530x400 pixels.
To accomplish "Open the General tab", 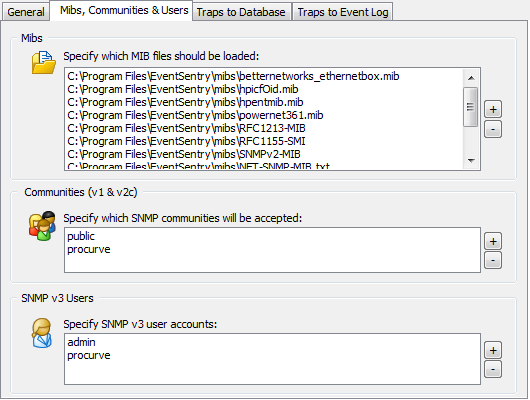I will [x=26, y=12].
